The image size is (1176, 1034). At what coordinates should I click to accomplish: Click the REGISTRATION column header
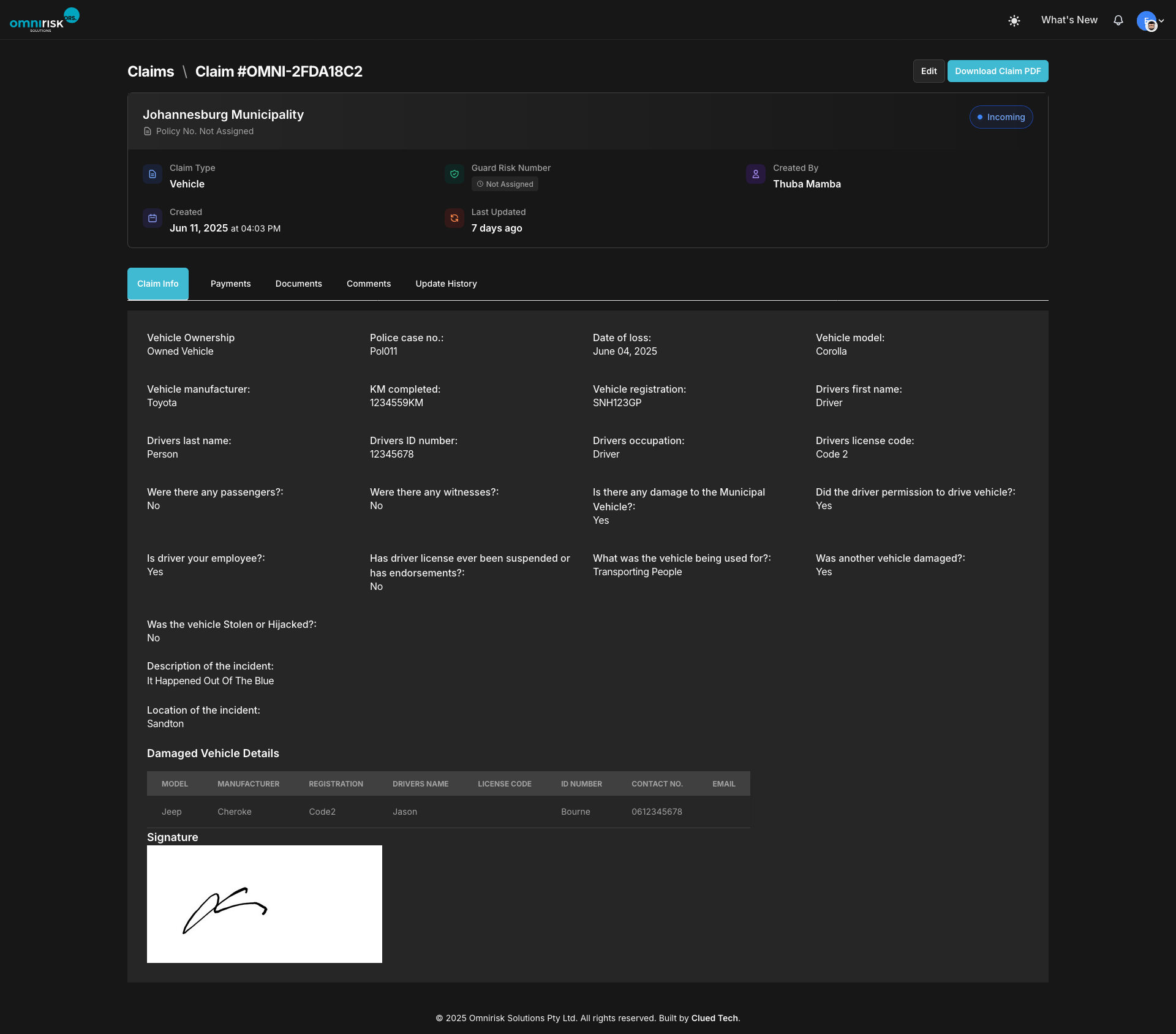[x=336, y=784]
